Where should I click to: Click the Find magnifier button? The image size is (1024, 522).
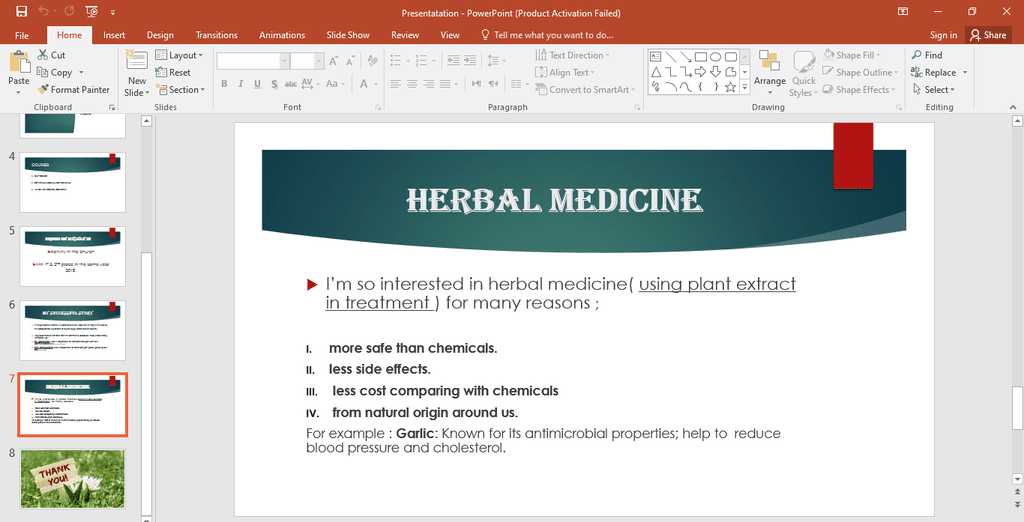click(x=926, y=55)
